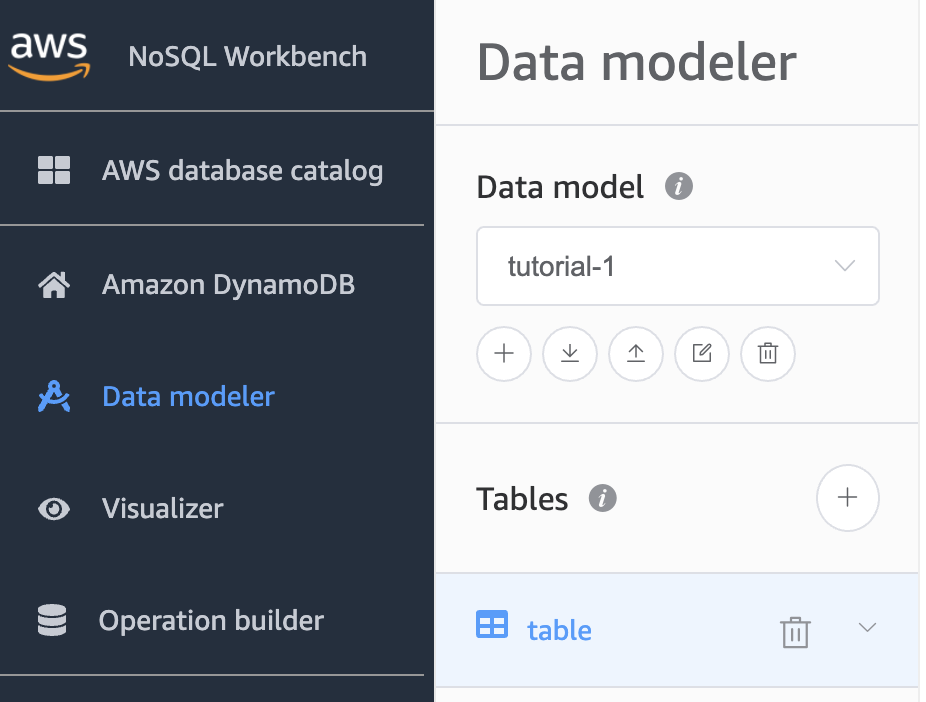The width and height of the screenshot is (926, 702).
Task: Click the Data model info icon
Action: click(679, 187)
